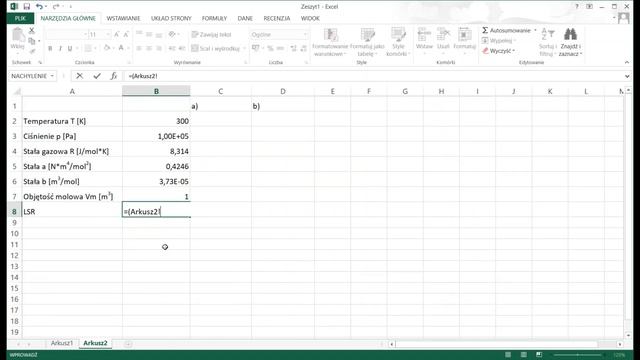The height and width of the screenshot is (360, 640).
Task: Expand the formula bar chevron
Action: [x=627, y=76]
